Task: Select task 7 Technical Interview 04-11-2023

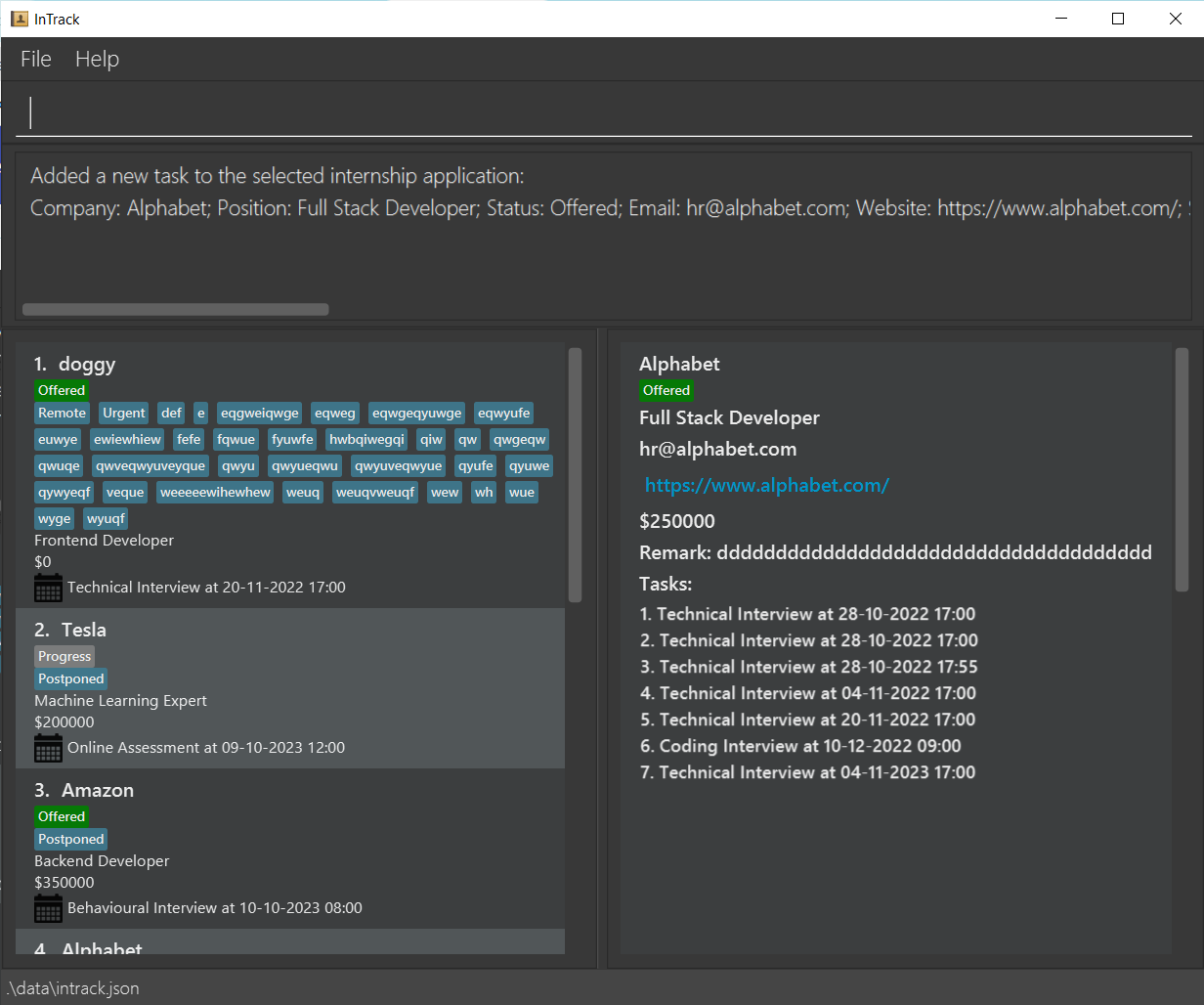Action: coord(807,772)
